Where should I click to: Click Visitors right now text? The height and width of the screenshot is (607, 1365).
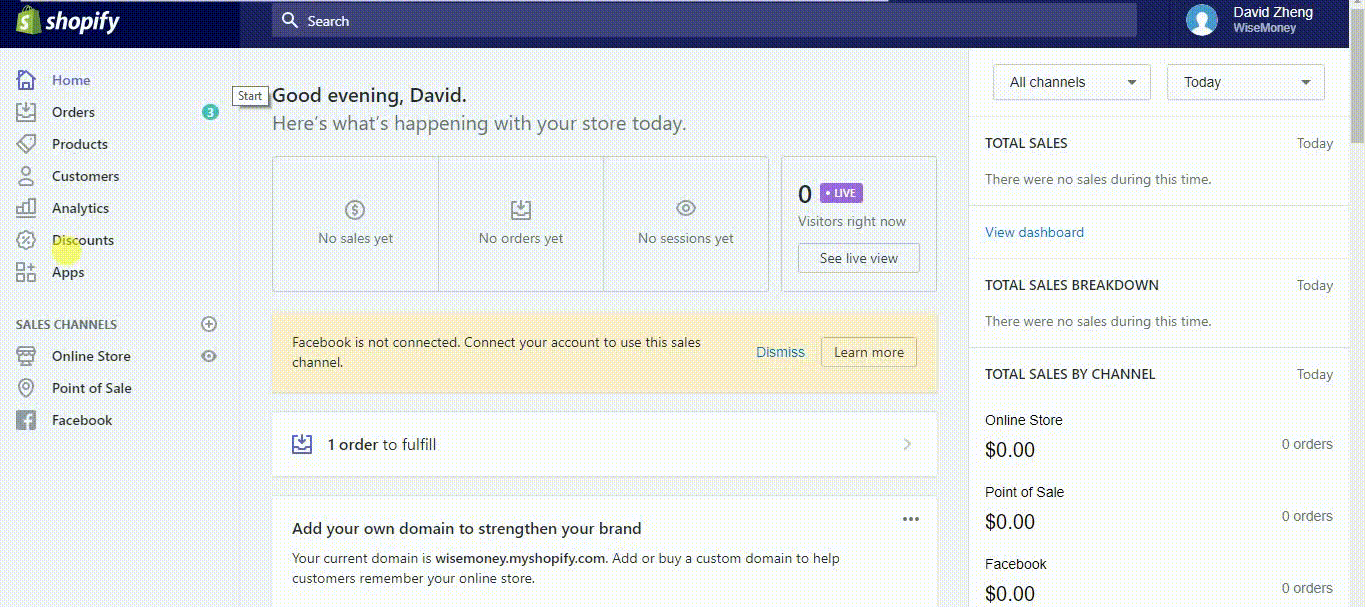coord(852,221)
